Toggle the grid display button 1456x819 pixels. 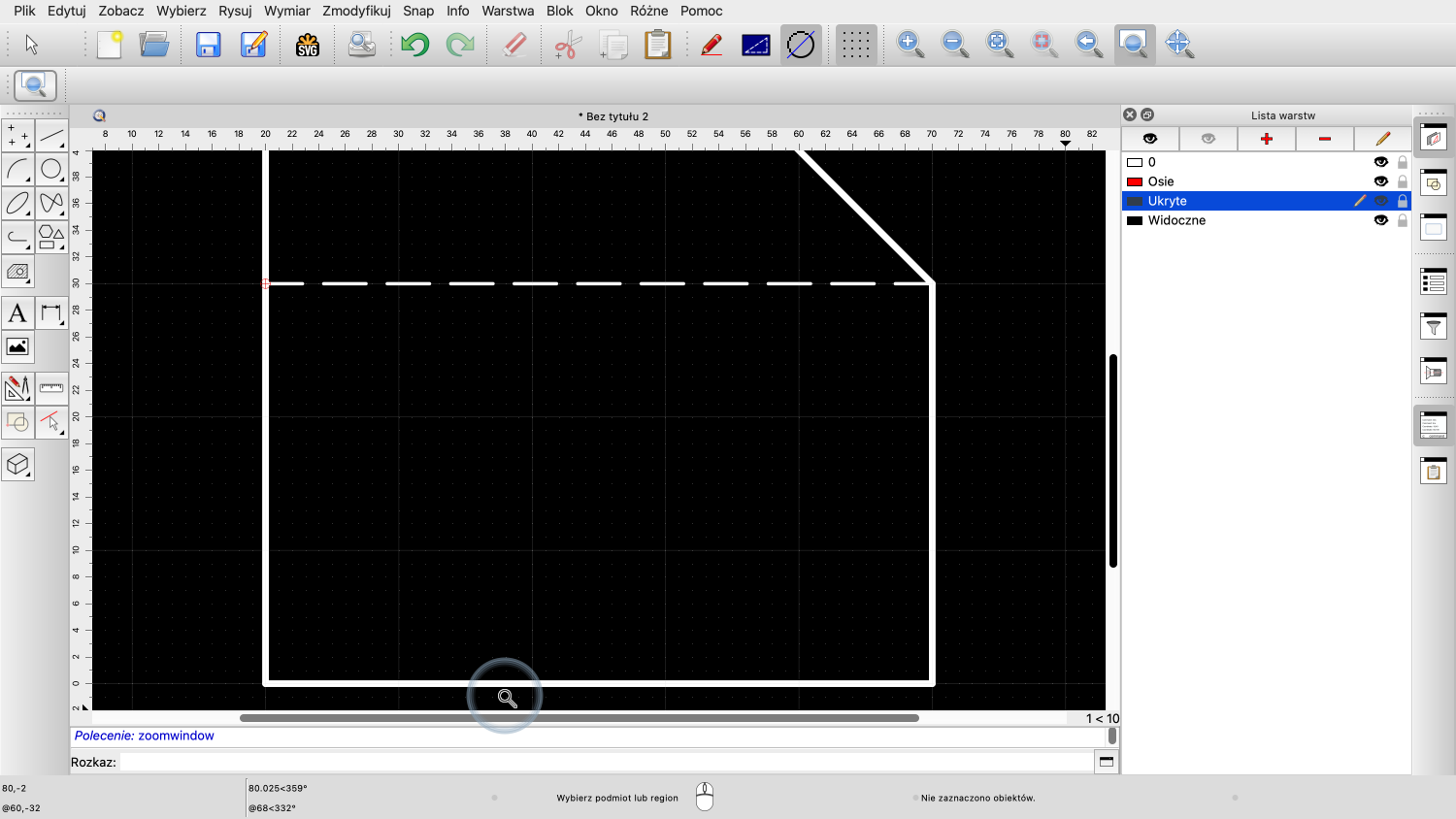855,45
